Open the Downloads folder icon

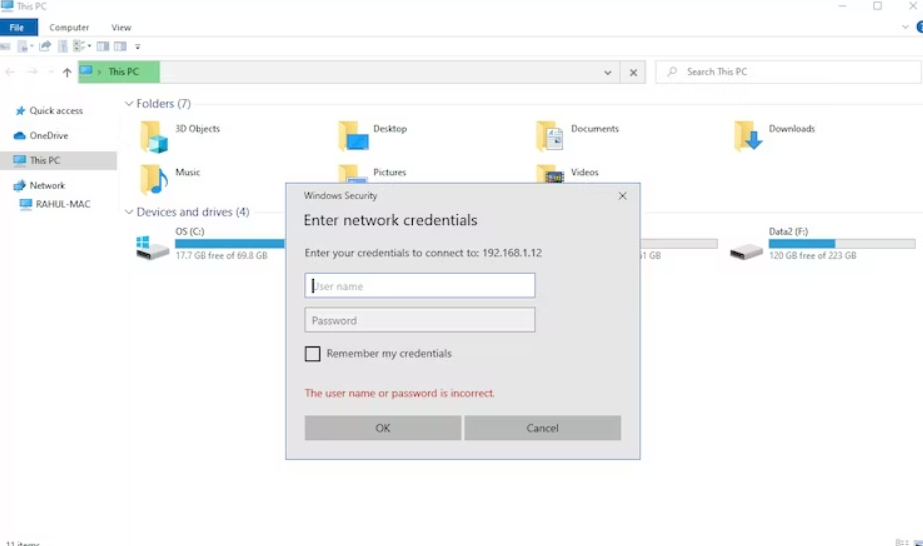coord(748,136)
